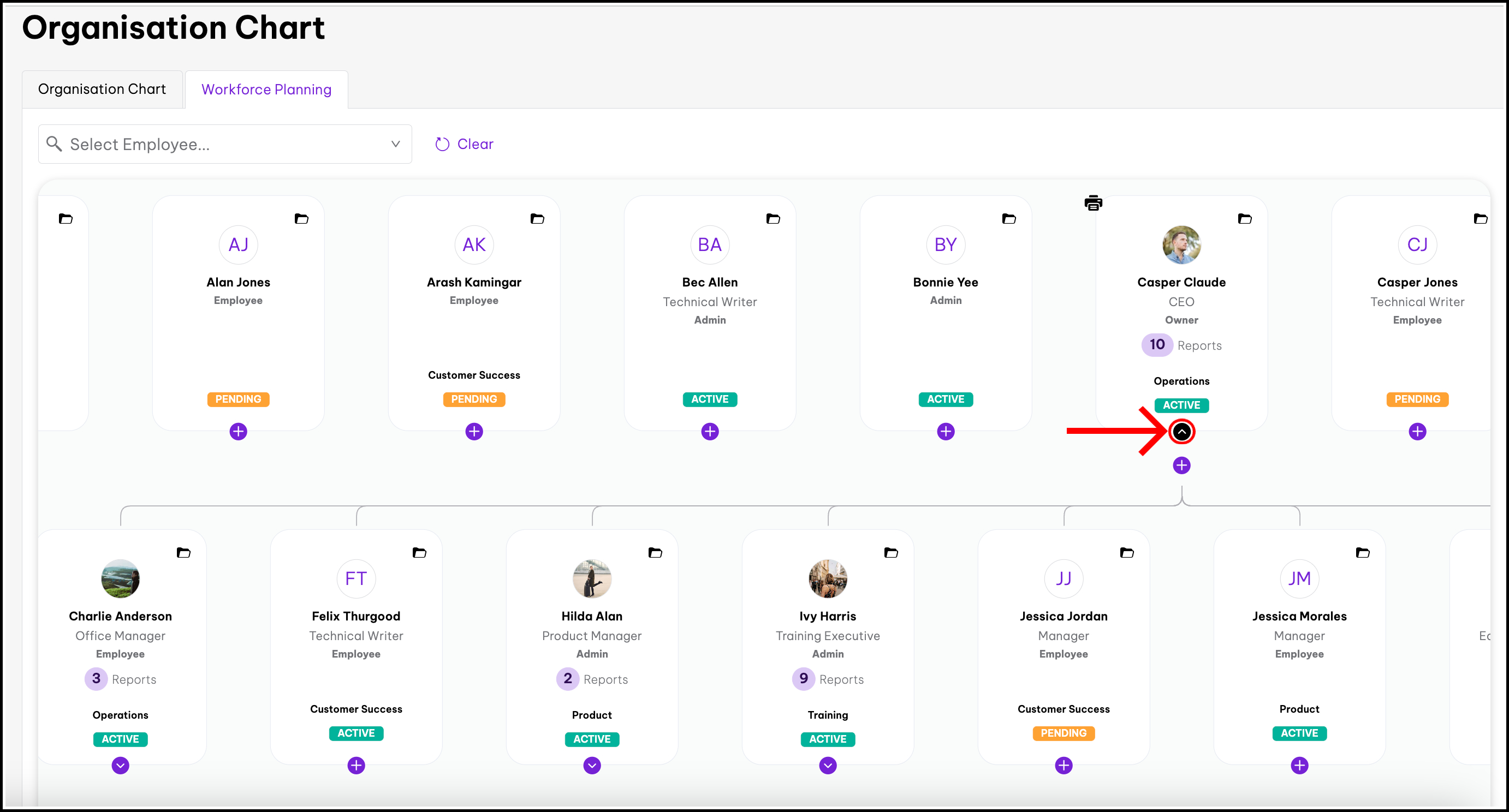Click the Clear button
This screenshot has width=1509, height=812.
464,144
